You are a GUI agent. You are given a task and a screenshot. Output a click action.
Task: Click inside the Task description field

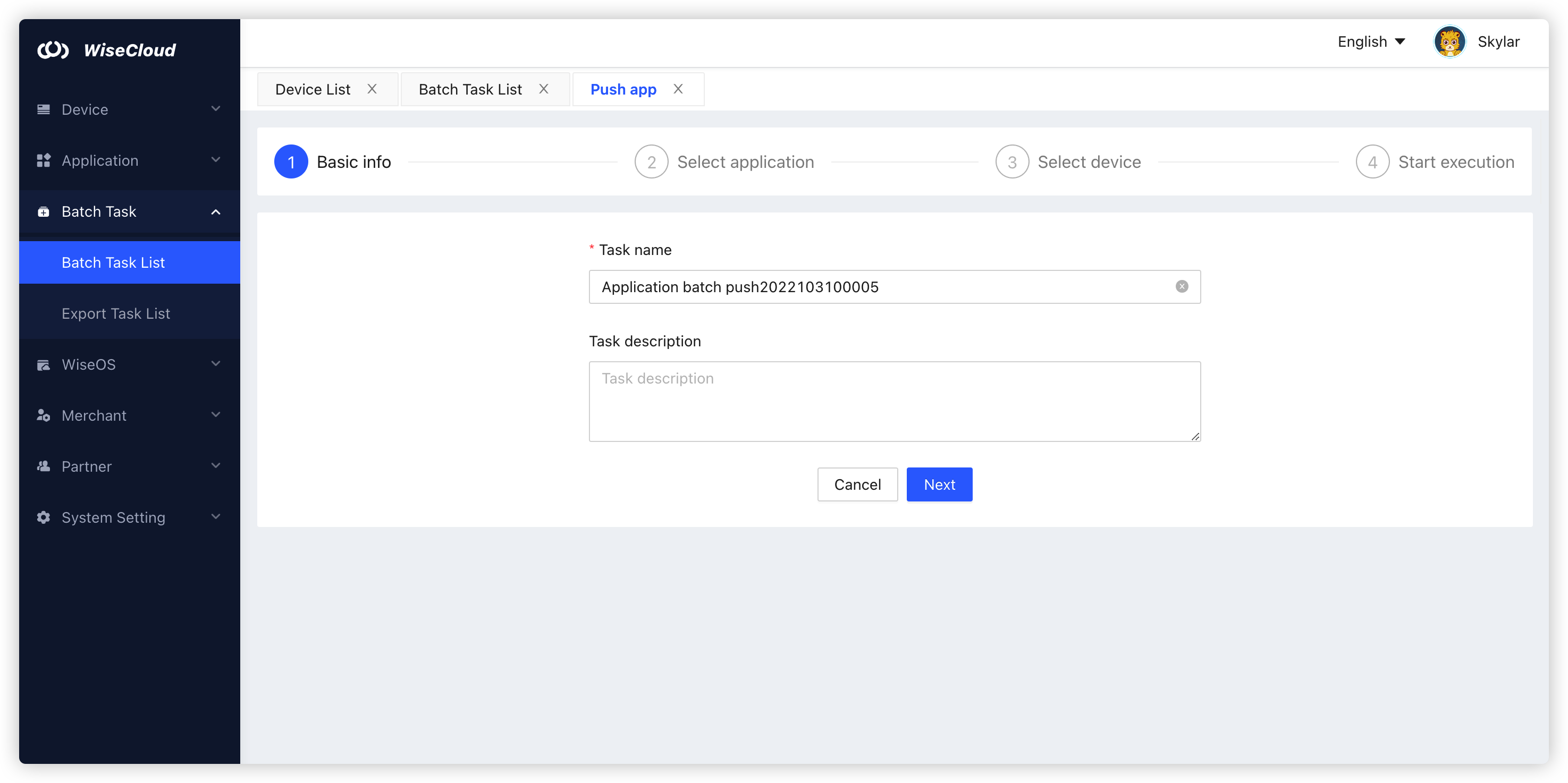coord(894,402)
